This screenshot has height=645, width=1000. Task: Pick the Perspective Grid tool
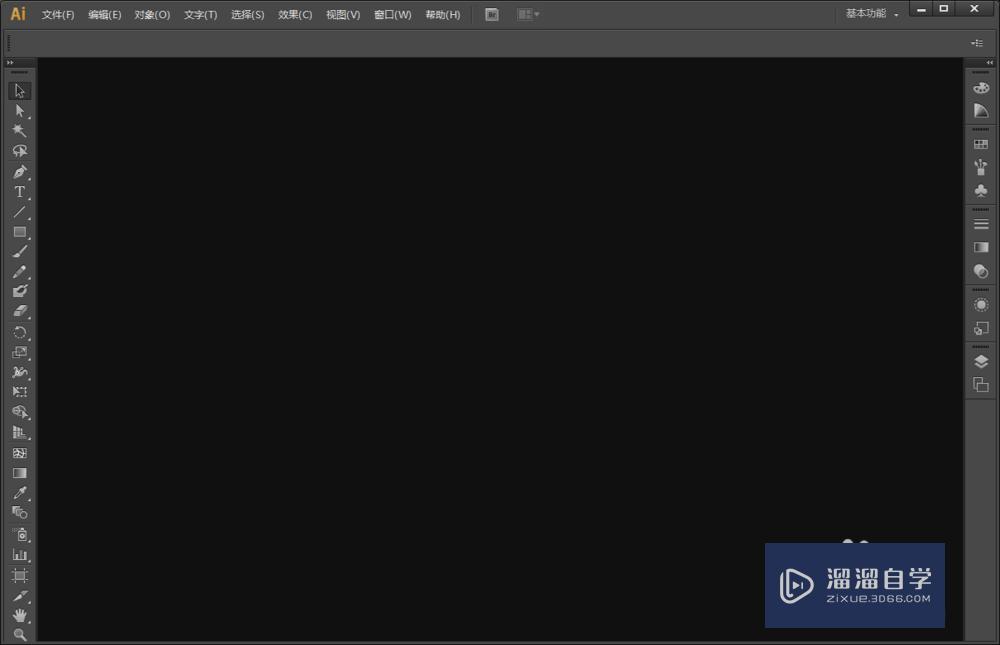coord(20,433)
